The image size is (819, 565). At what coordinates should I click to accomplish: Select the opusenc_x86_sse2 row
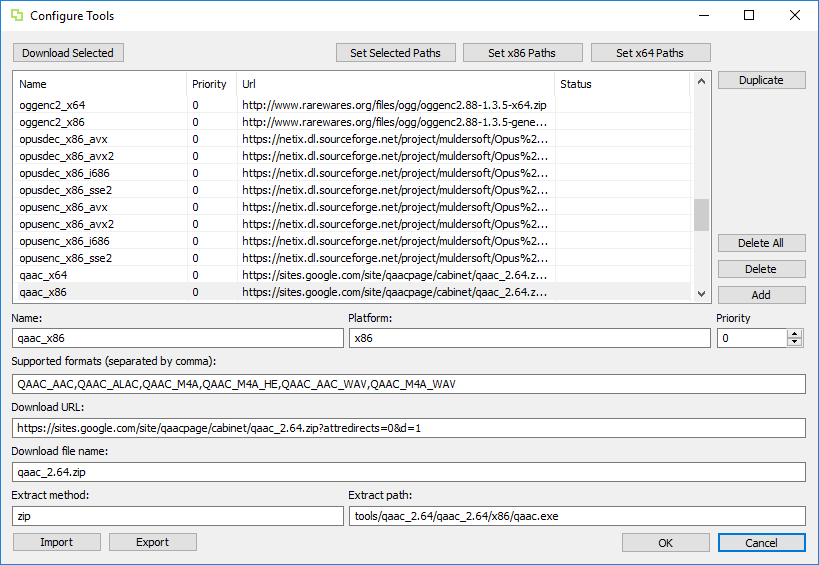pyautogui.click(x=353, y=258)
